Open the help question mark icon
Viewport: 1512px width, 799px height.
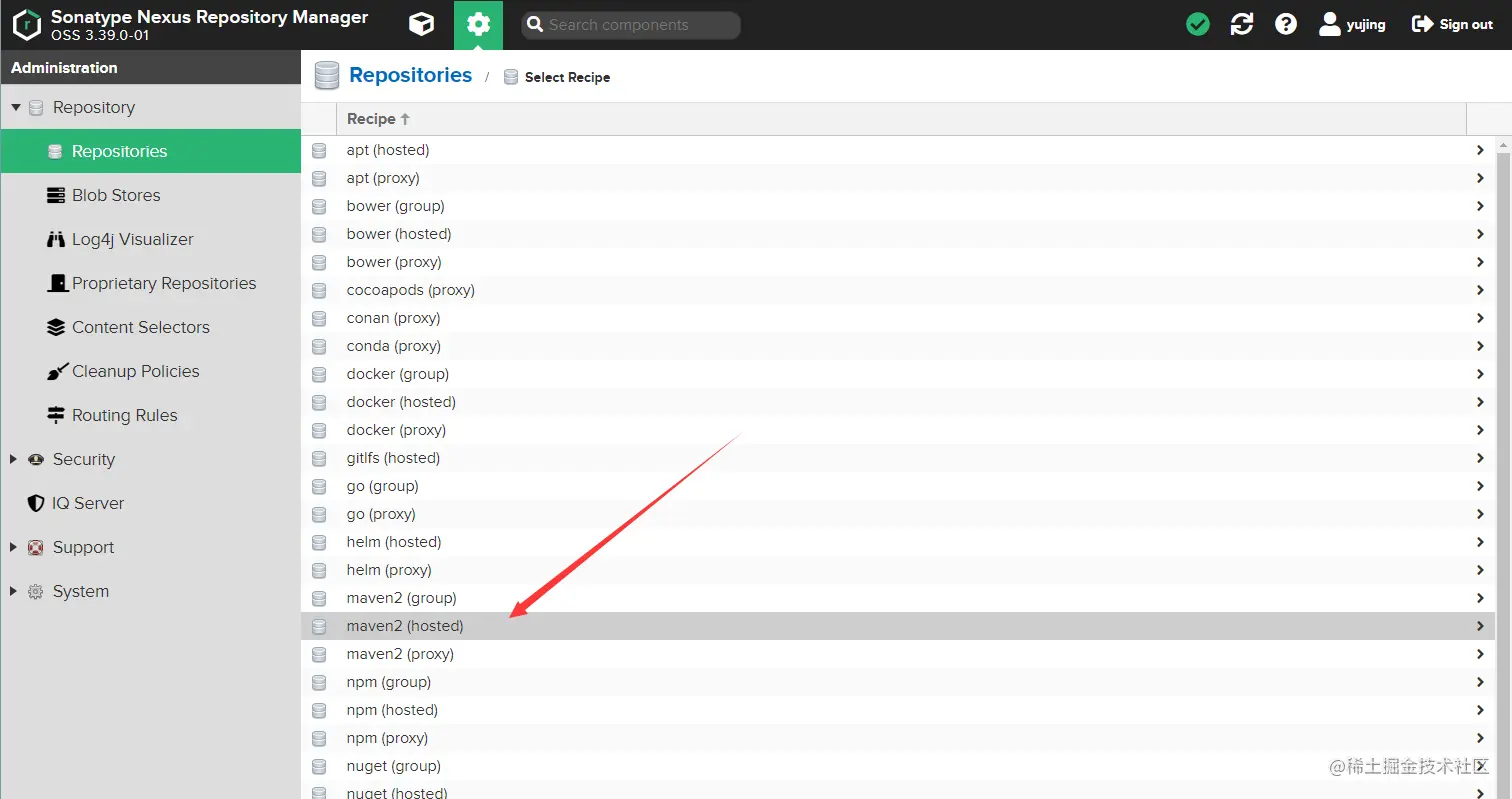(x=1286, y=24)
